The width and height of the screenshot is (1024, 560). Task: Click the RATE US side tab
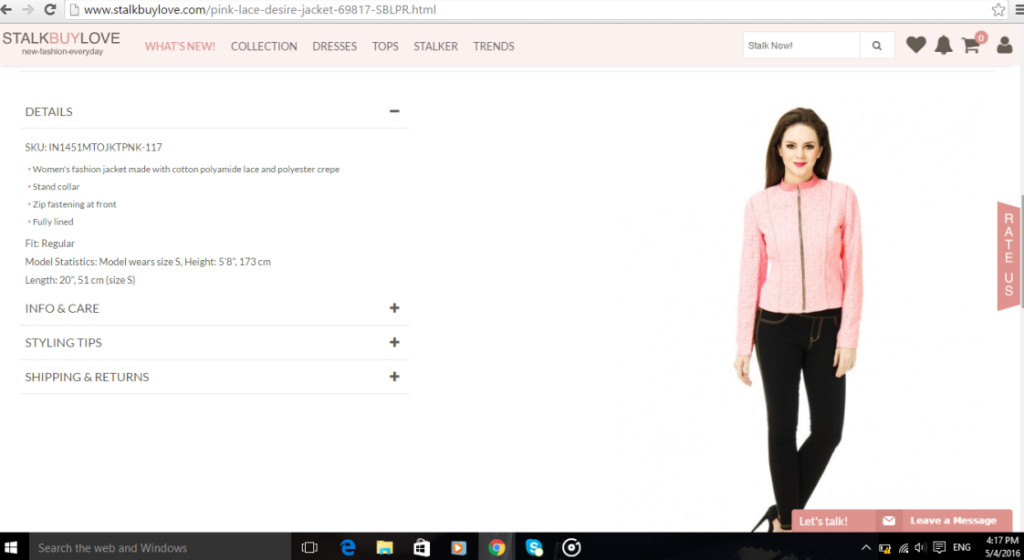tap(1009, 255)
